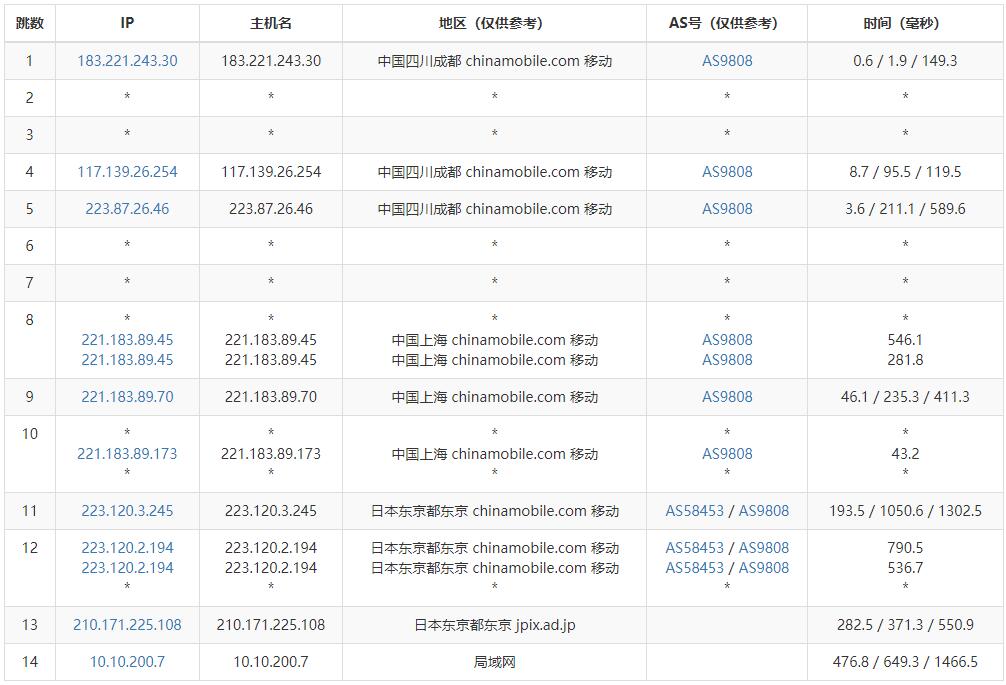Select hop number 2 in 跳数 column
Viewport: 1006px width, 685px height.
(x=30, y=97)
